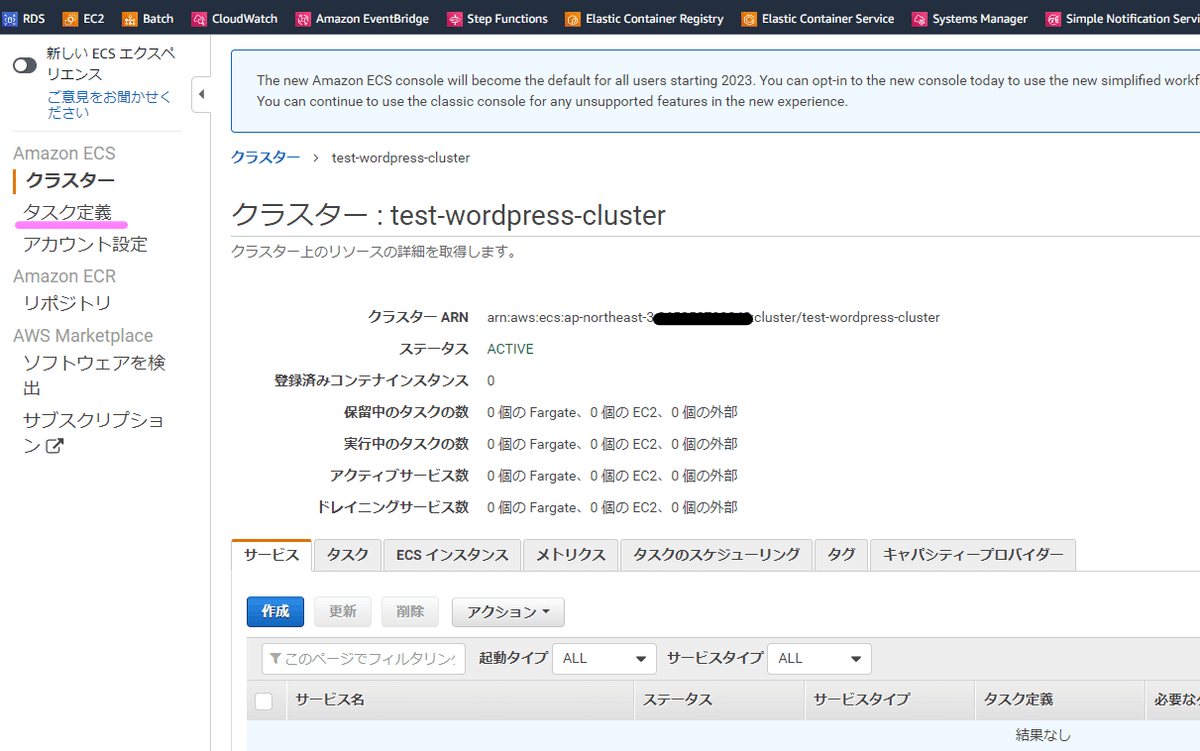Click the blue 作成 button

pos(275,612)
